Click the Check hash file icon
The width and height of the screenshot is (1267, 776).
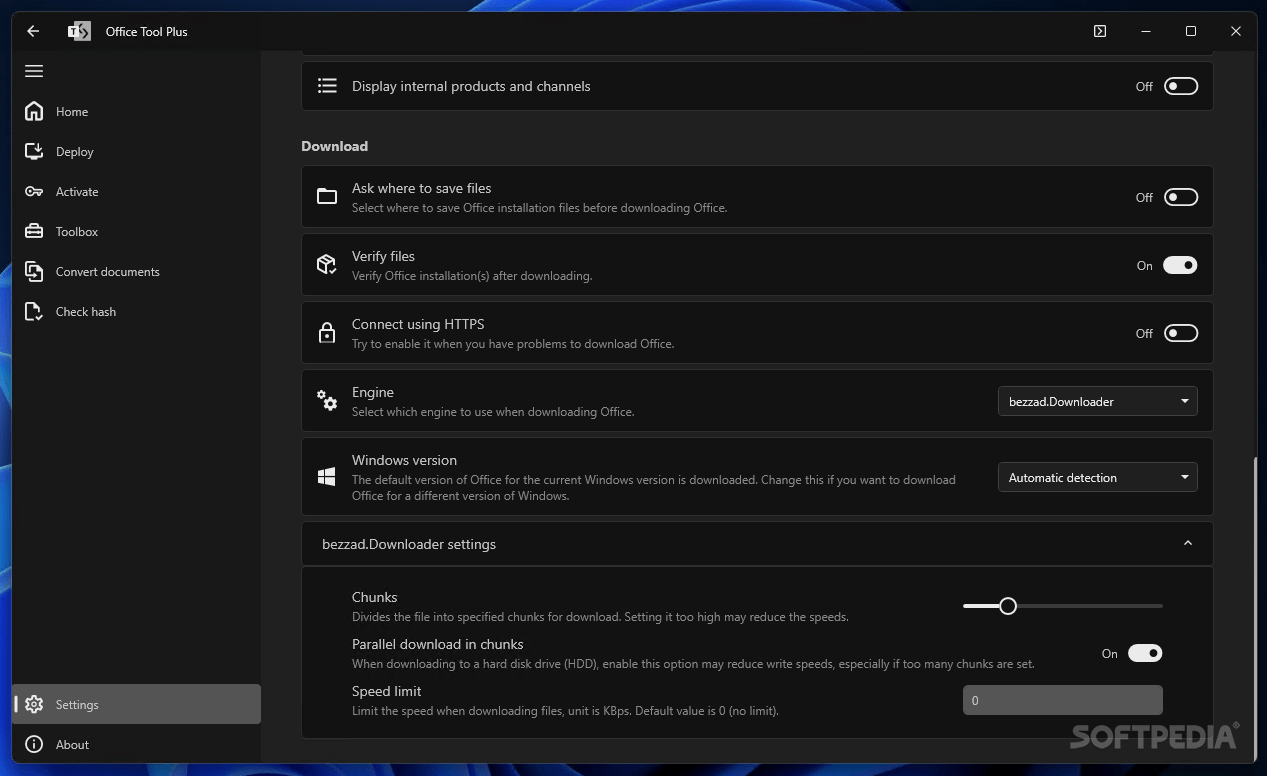(34, 311)
